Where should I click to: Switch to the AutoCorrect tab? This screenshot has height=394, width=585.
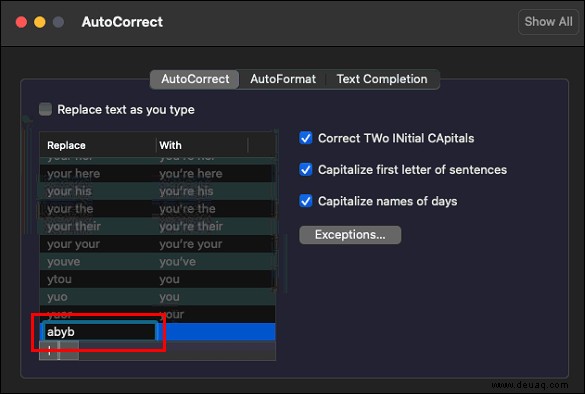pos(195,79)
